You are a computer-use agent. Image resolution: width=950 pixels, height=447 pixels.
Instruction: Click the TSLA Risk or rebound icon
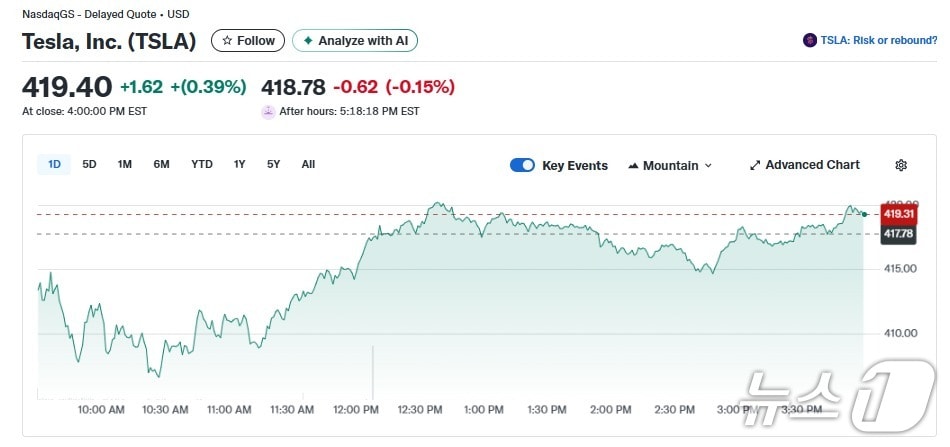click(x=809, y=41)
